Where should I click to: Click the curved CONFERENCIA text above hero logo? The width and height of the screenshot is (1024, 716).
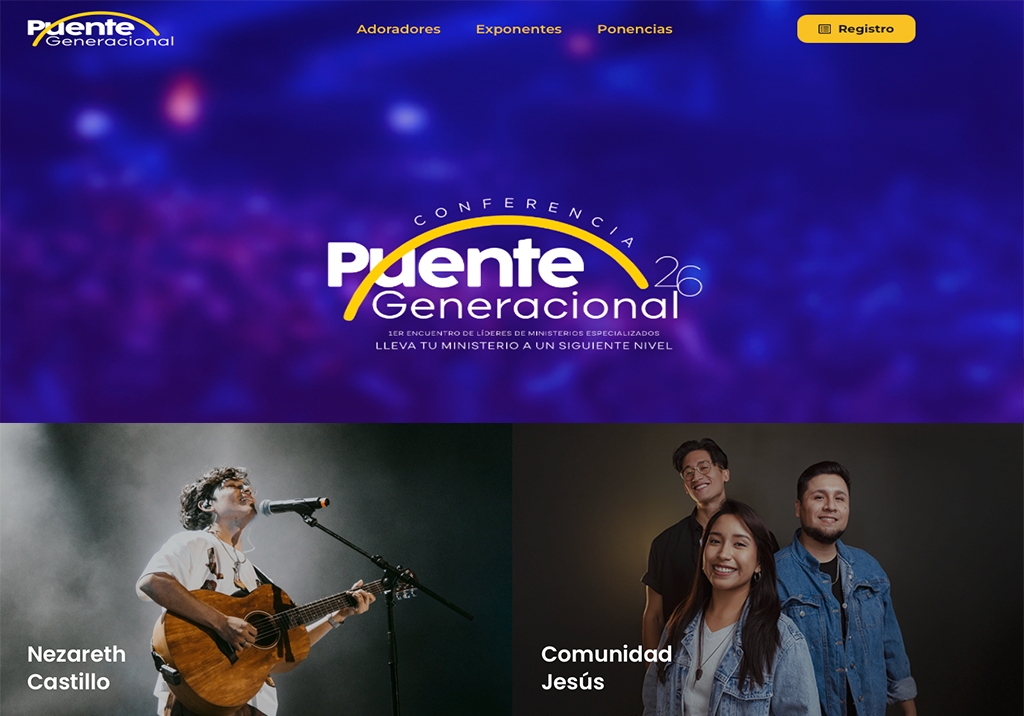(x=524, y=216)
